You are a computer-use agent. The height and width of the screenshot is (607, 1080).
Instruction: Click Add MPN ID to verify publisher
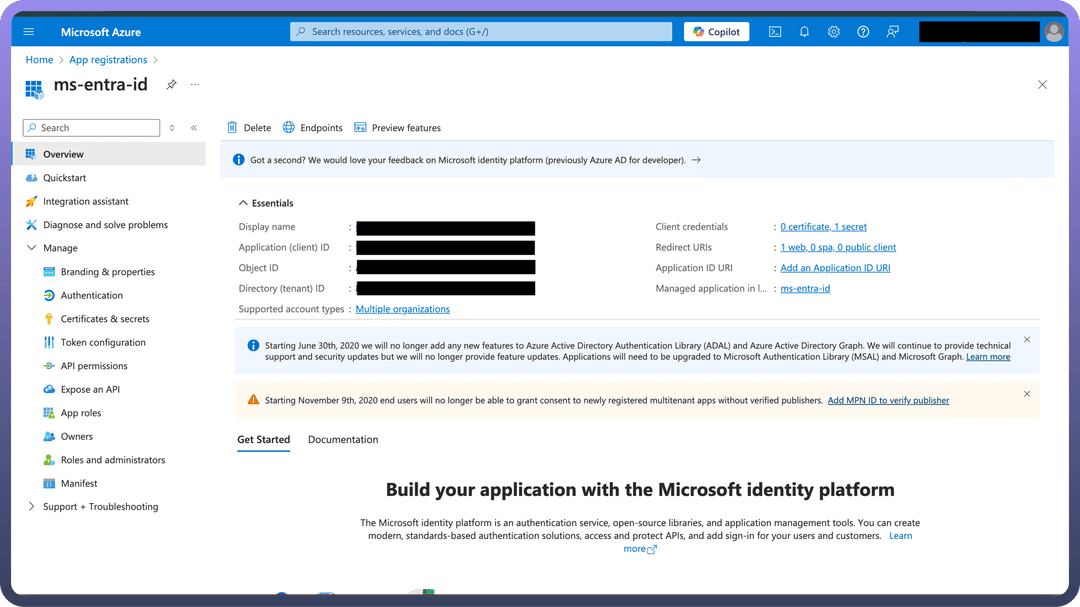[888, 401]
